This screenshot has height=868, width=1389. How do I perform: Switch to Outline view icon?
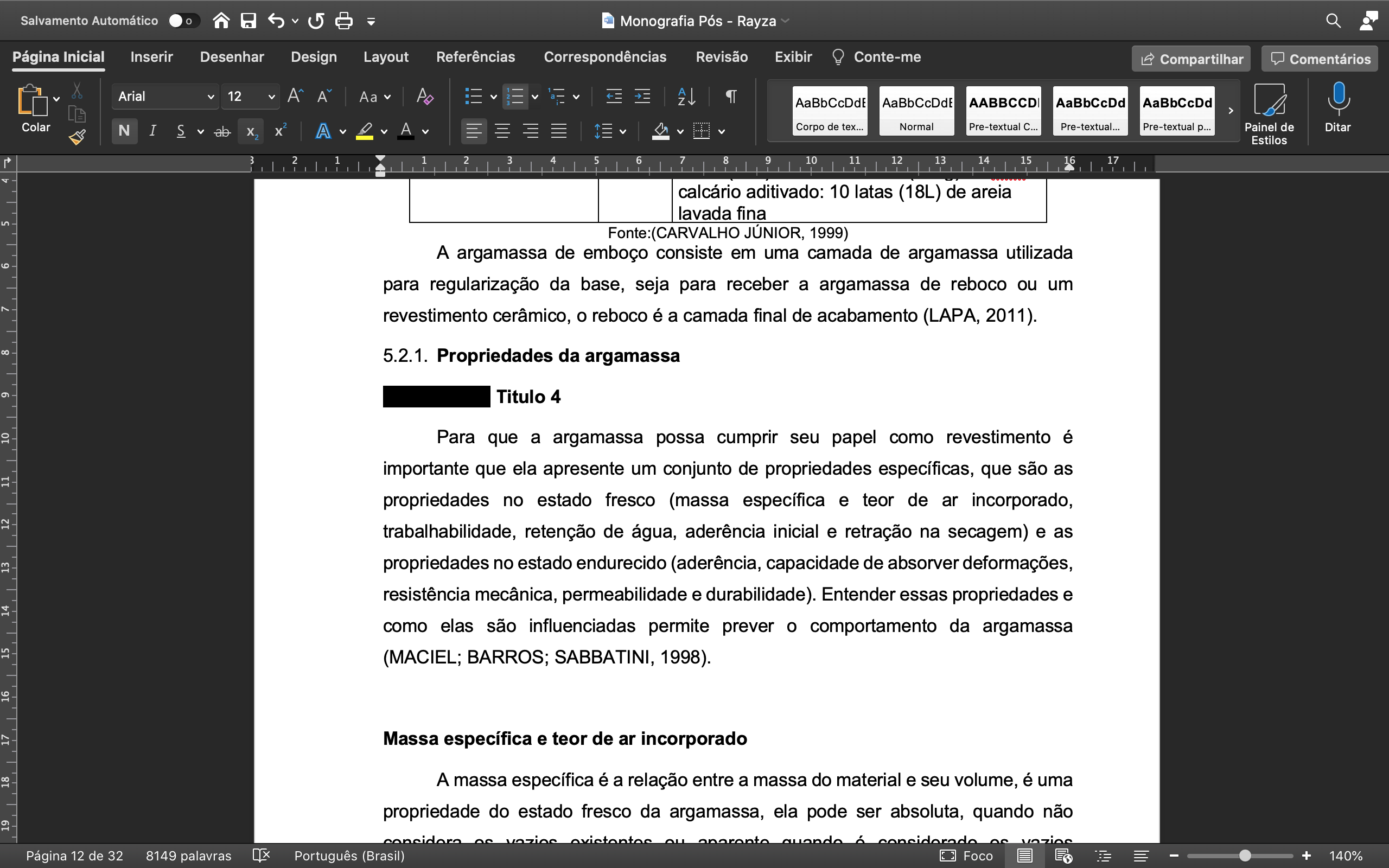[1103, 856]
